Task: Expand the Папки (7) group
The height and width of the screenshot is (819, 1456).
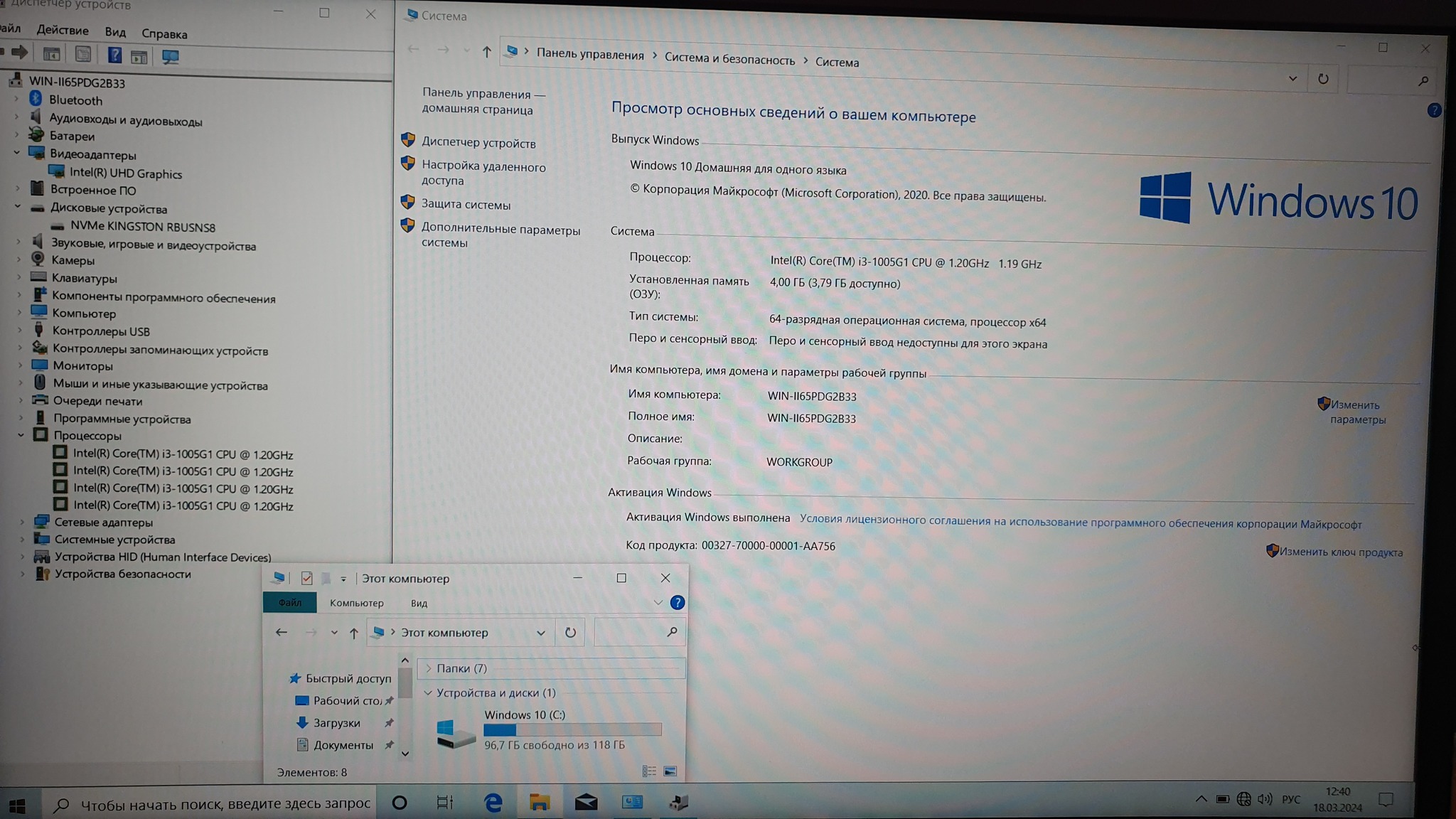Action: pyautogui.click(x=428, y=668)
